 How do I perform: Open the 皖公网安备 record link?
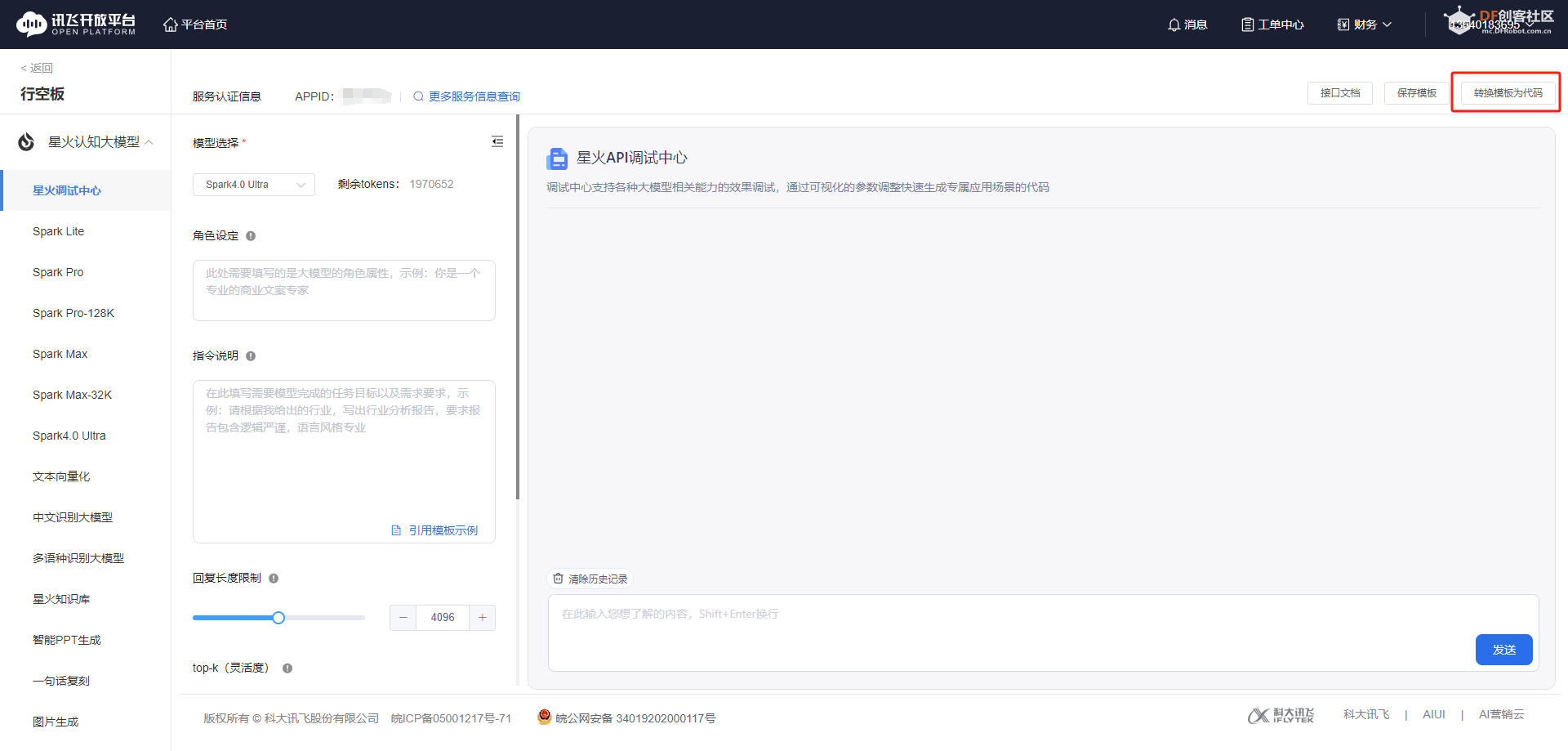click(x=626, y=718)
